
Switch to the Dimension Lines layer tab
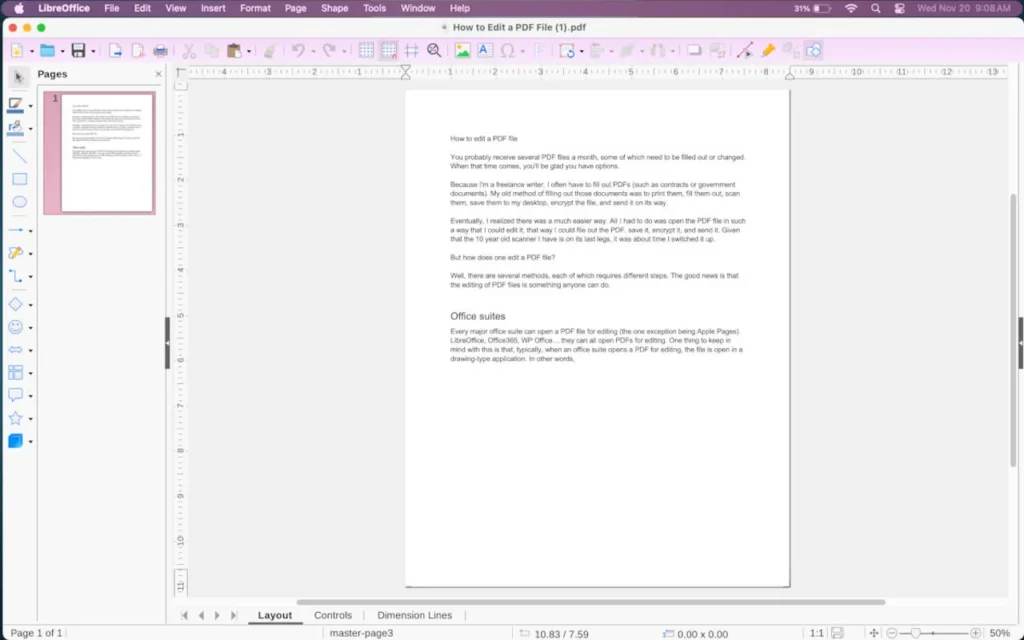(x=414, y=615)
